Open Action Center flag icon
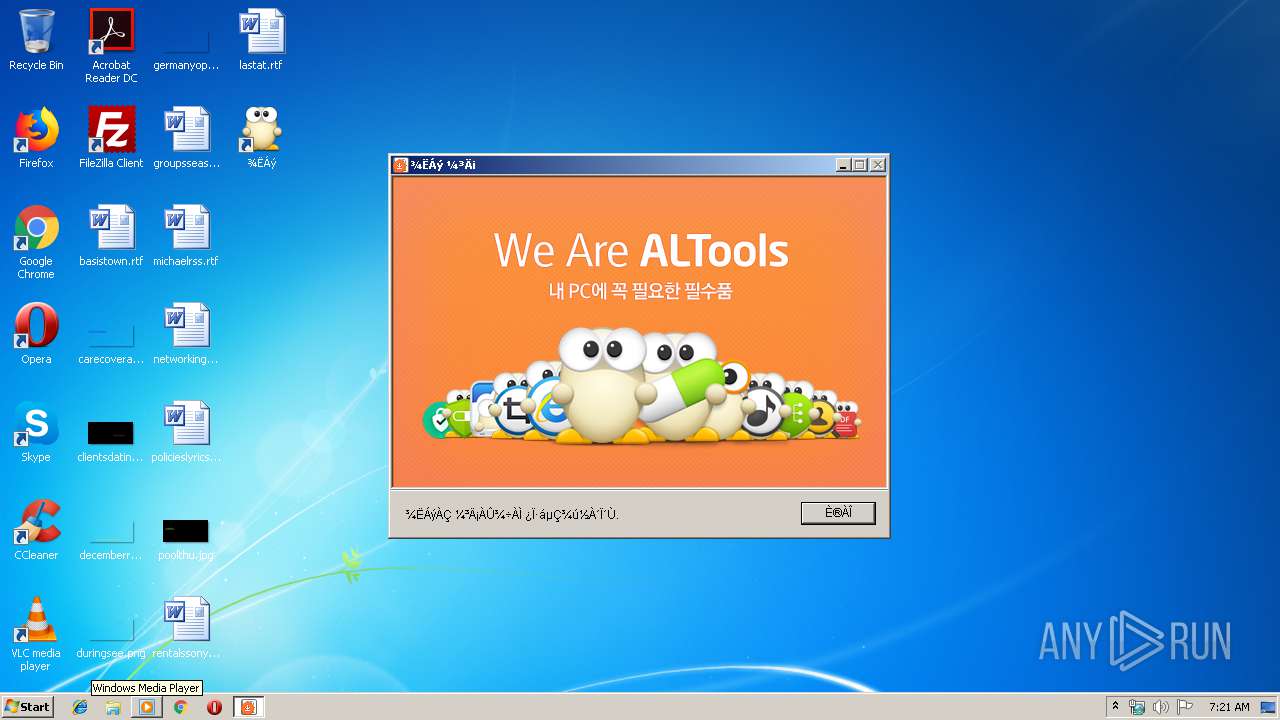This screenshot has height=720, width=1280. [x=1185, y=707]
